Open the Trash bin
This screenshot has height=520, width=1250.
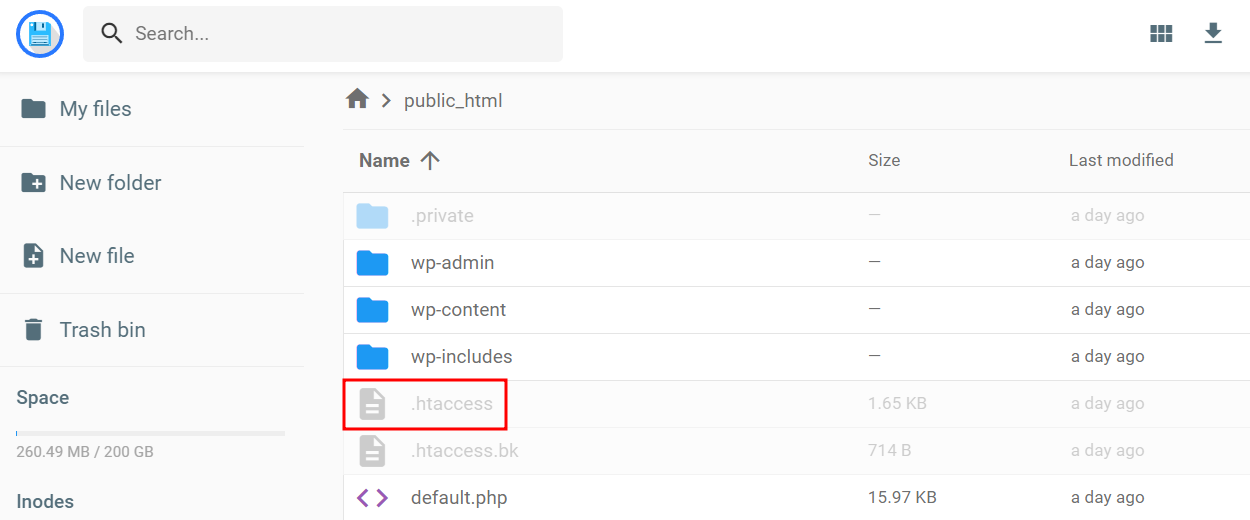tap(102, 330)
